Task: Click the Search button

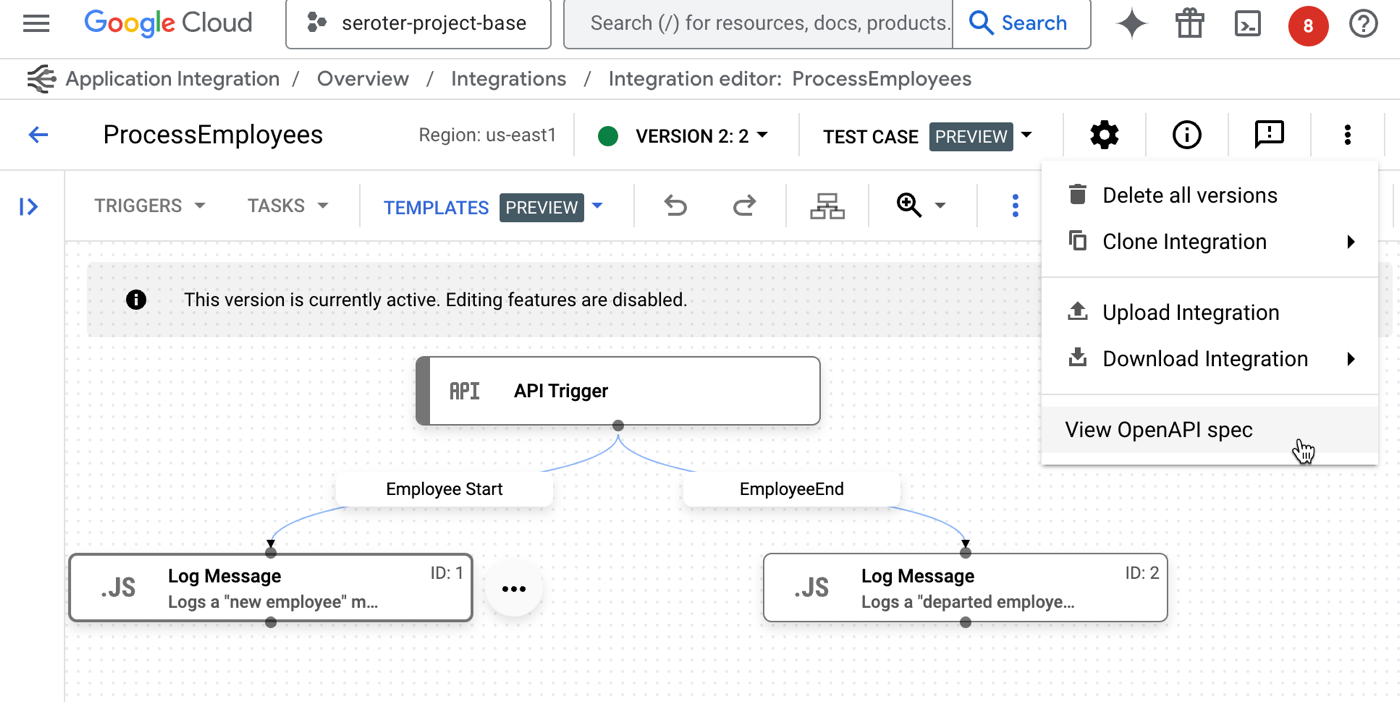Action: point(1019,23)
